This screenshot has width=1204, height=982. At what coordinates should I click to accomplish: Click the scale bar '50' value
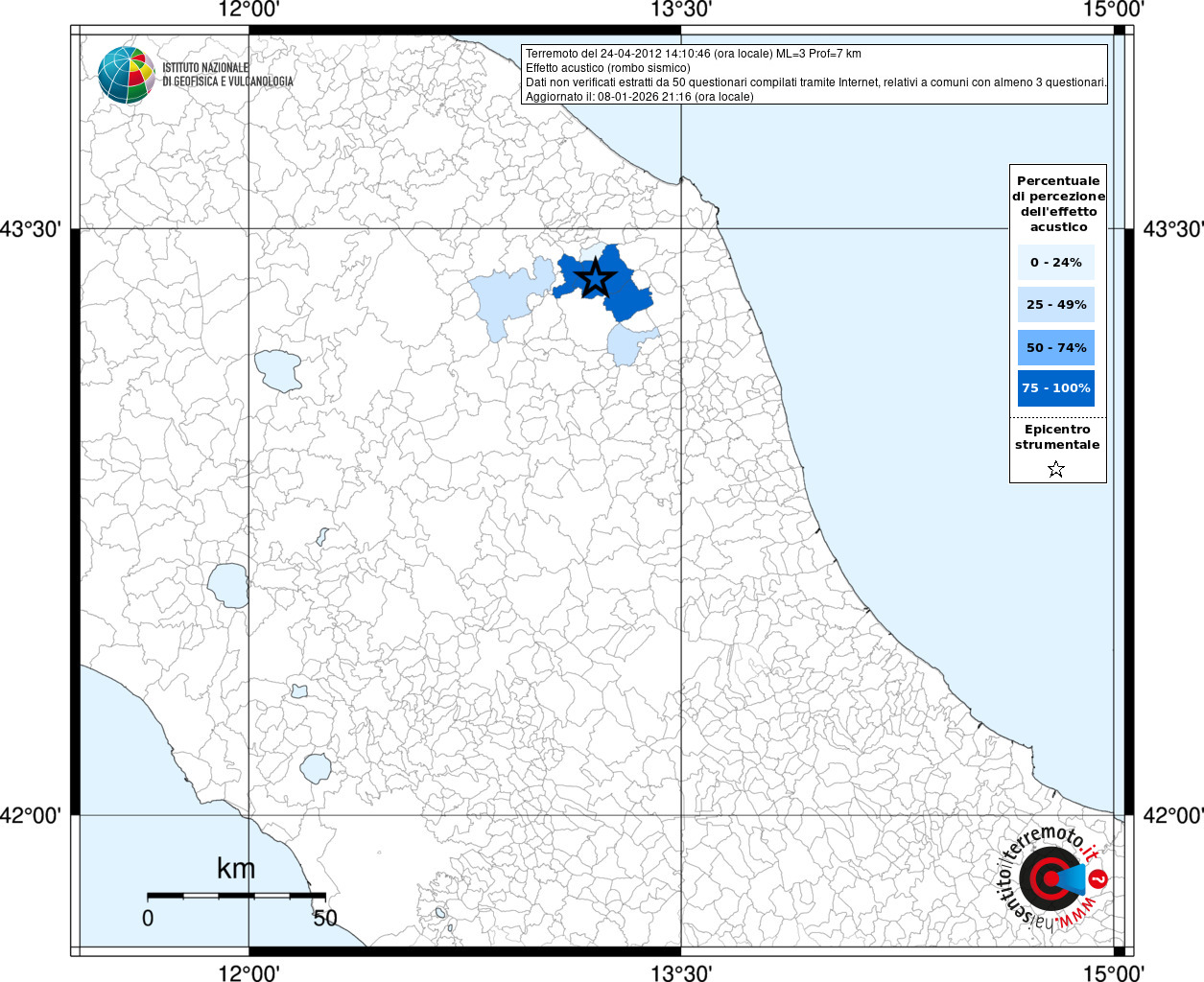325,918
